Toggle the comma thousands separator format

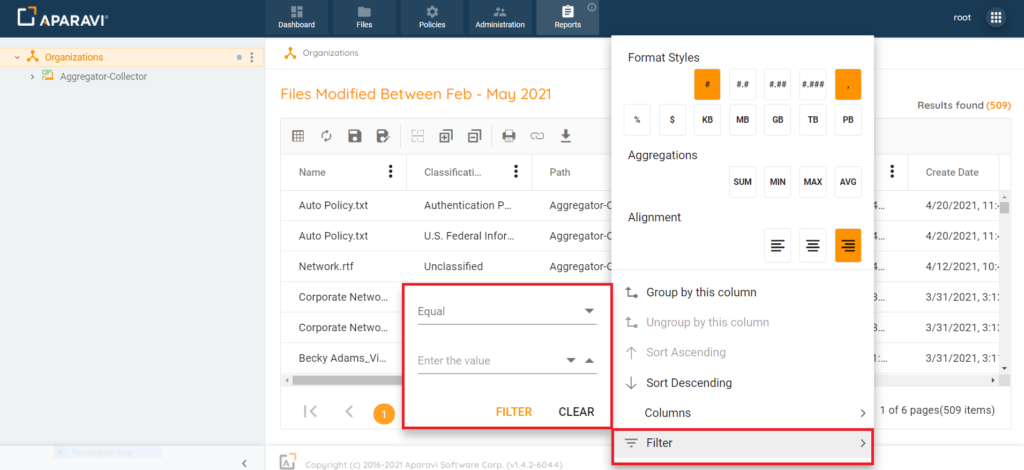point(848,84)
